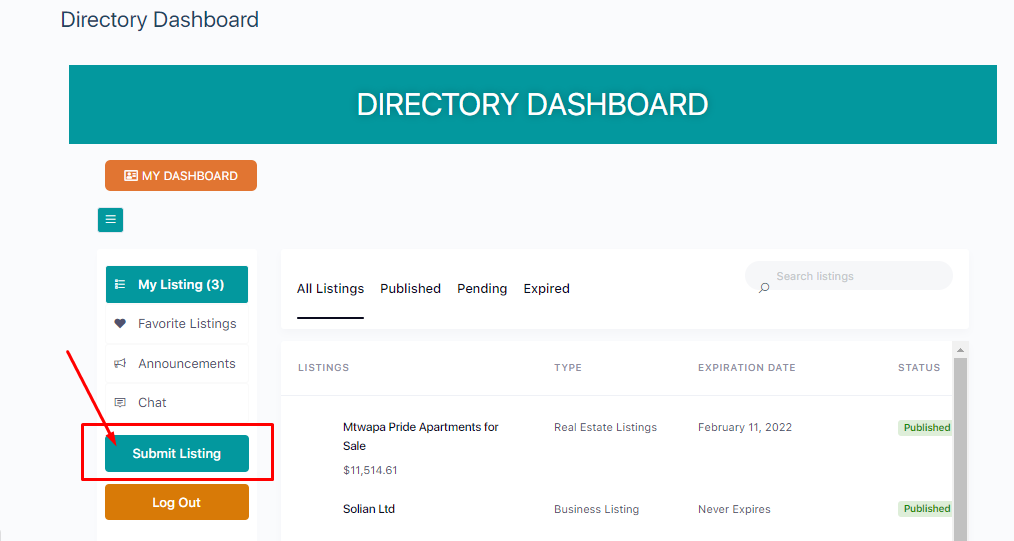Open the Announcements menu item
Screen dimensions: 1014x541
[177, 363]
